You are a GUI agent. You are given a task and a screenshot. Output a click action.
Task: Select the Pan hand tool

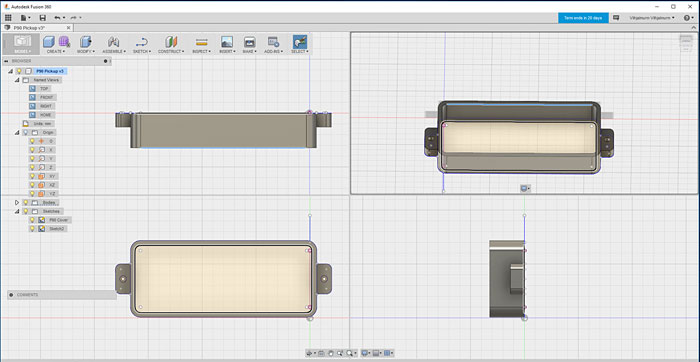[331, 353]
